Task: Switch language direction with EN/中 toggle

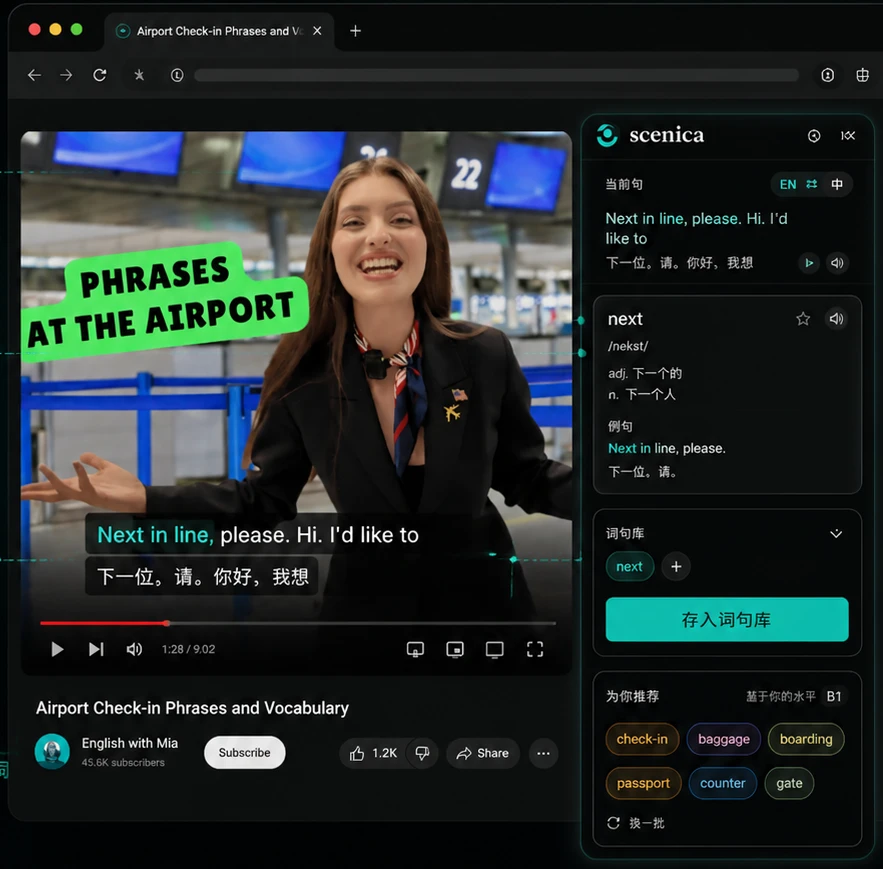Action: click(x=811, y=184)
